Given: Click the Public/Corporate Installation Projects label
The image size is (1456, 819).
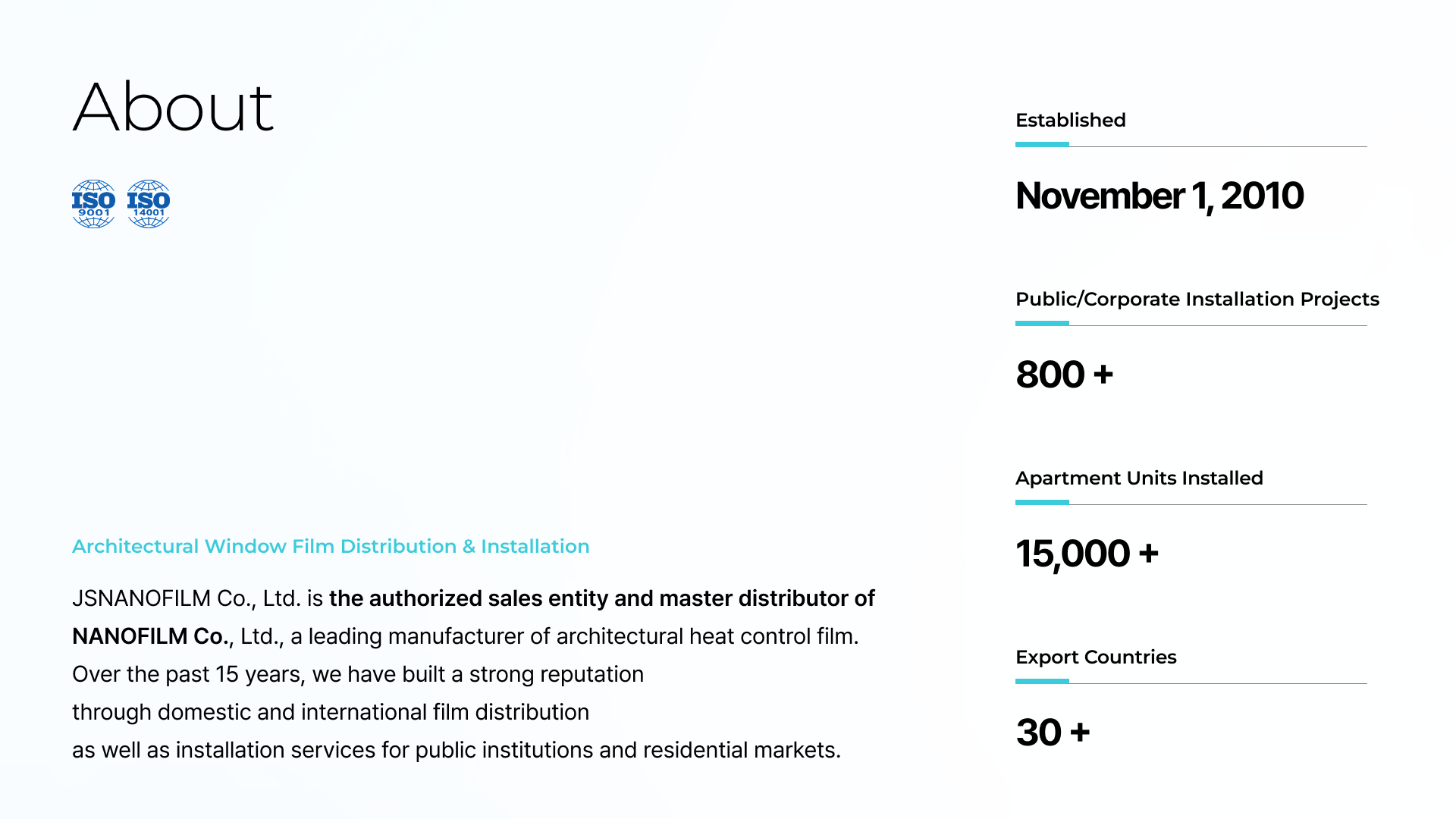Looking at the screenshot, I should [x=1197, y=299].
